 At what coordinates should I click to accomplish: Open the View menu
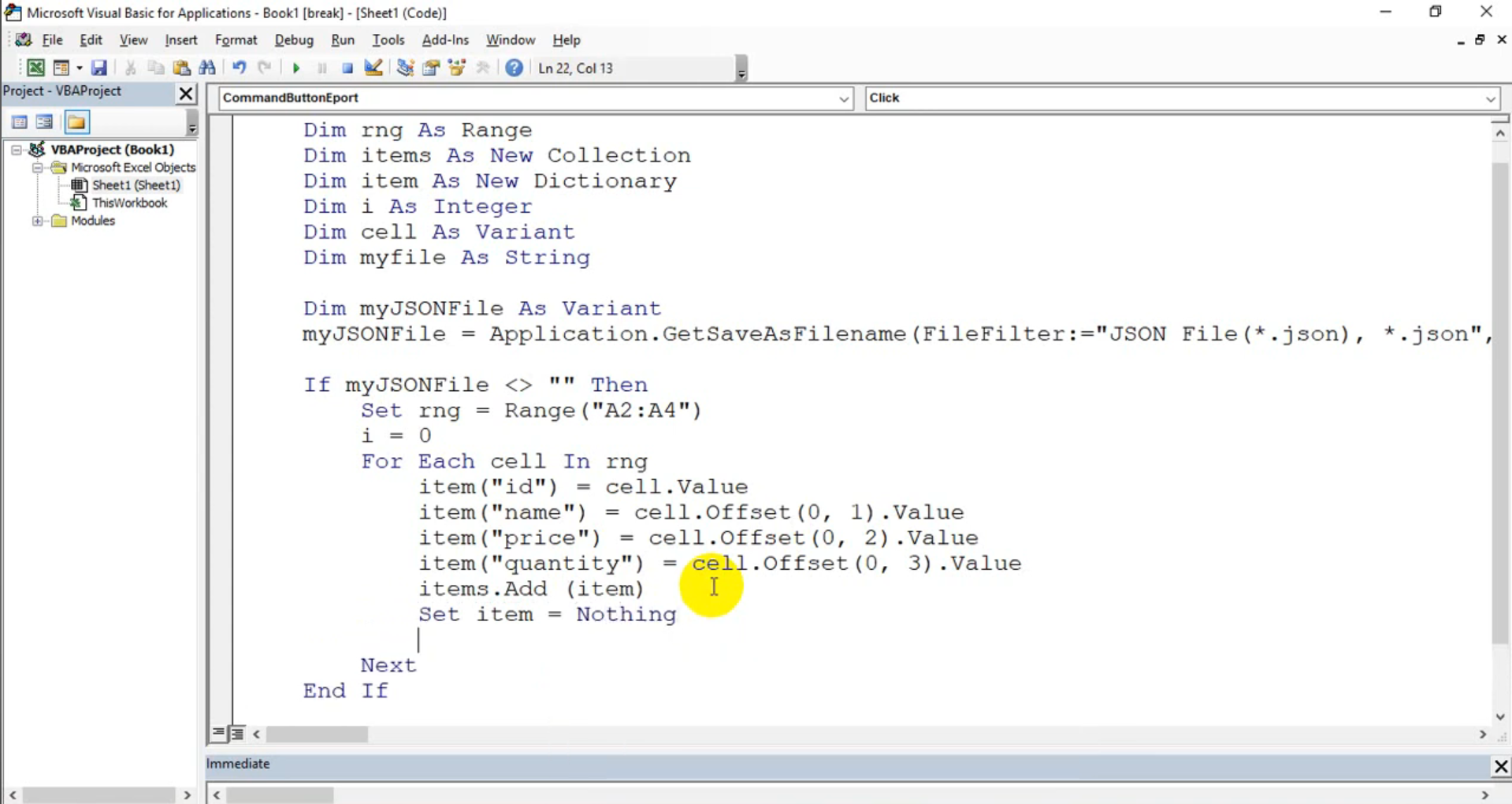coord(134,40)
